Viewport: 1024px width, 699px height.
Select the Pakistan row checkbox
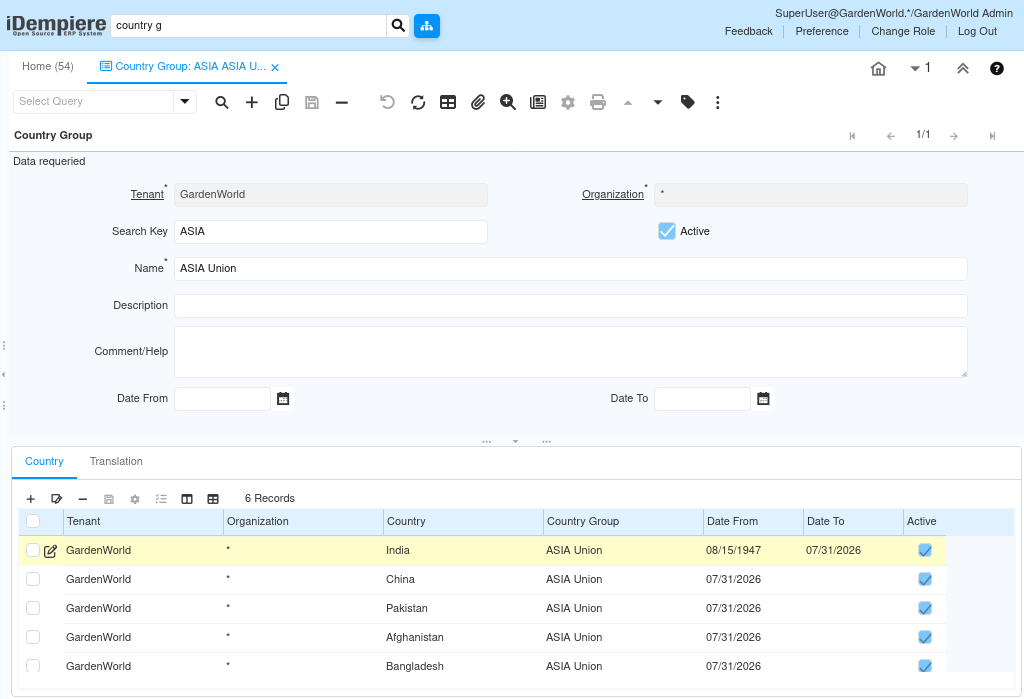click(x=33, y=608)
